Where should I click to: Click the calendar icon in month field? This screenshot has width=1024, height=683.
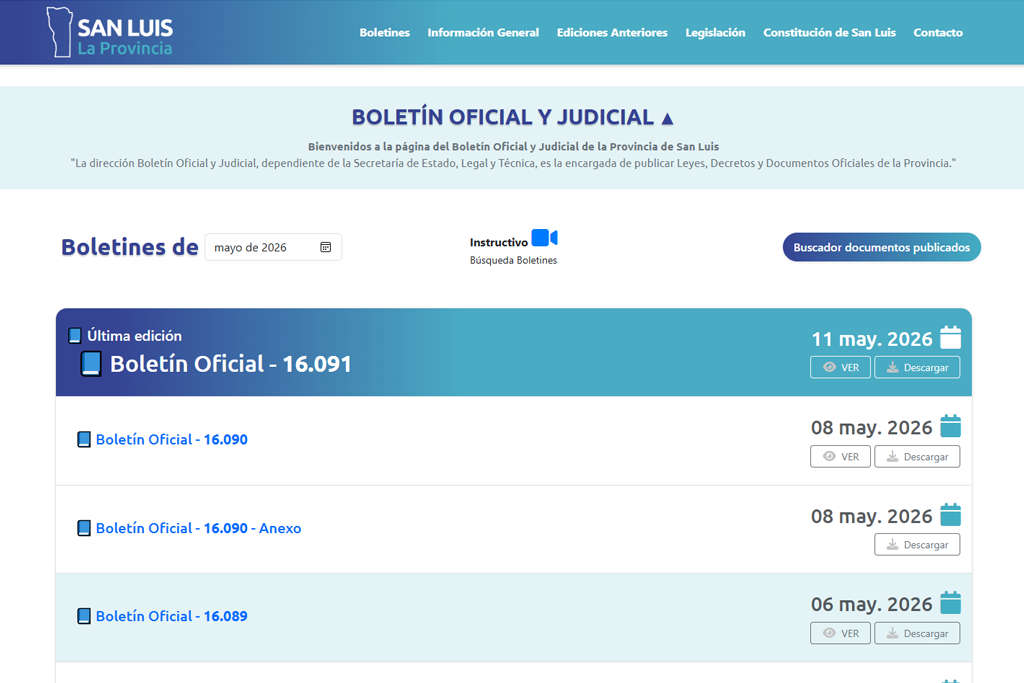pyautogui.click(x=325, y=247)
